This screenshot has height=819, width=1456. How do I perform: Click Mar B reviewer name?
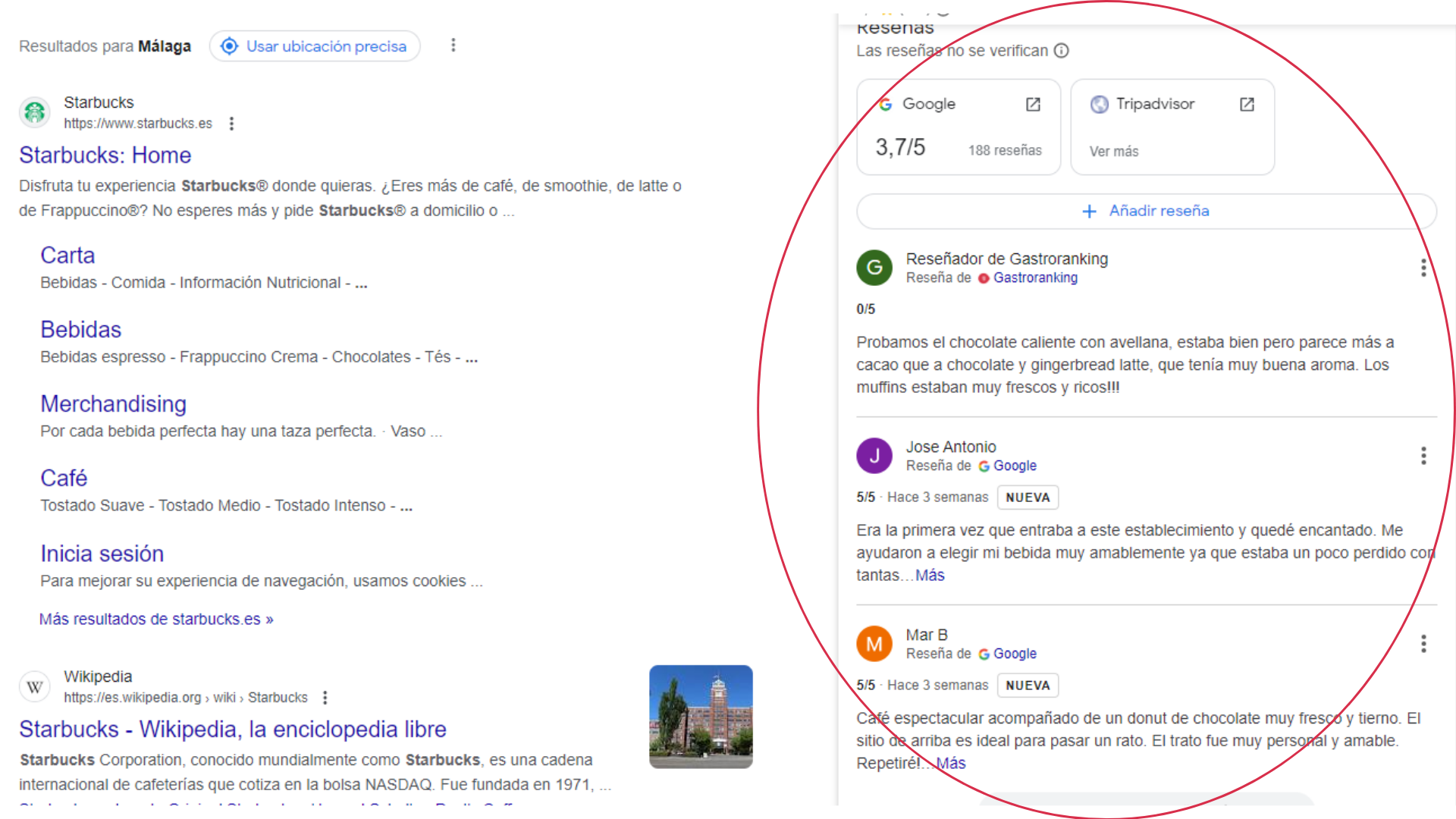tap(927, 635)
